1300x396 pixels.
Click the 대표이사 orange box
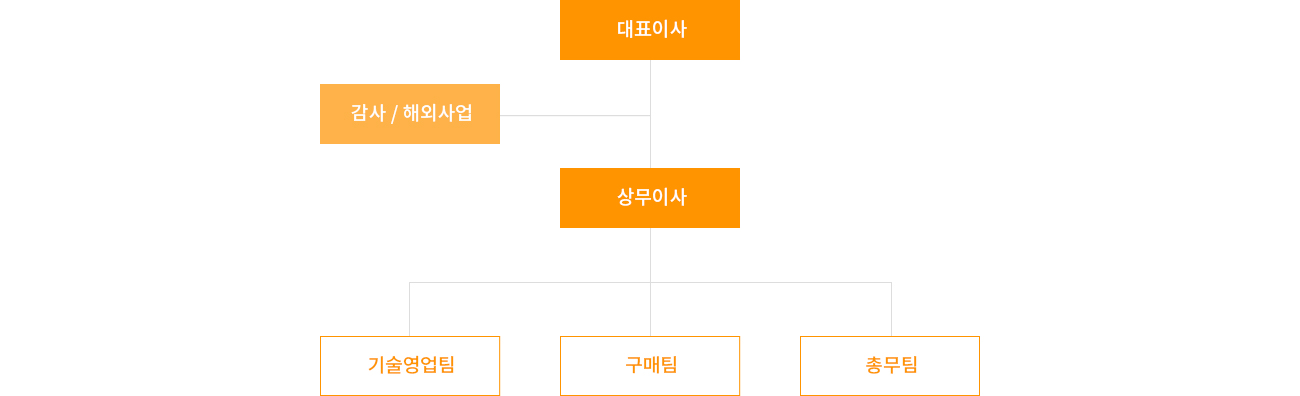coord(650,29)
